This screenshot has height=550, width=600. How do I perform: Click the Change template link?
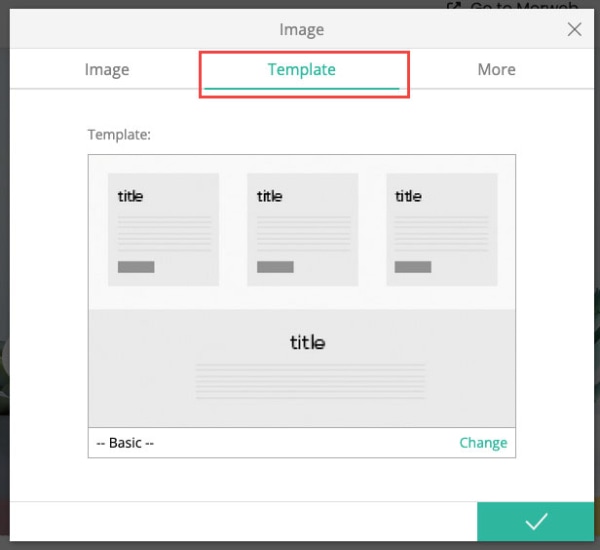coord(483,442)
